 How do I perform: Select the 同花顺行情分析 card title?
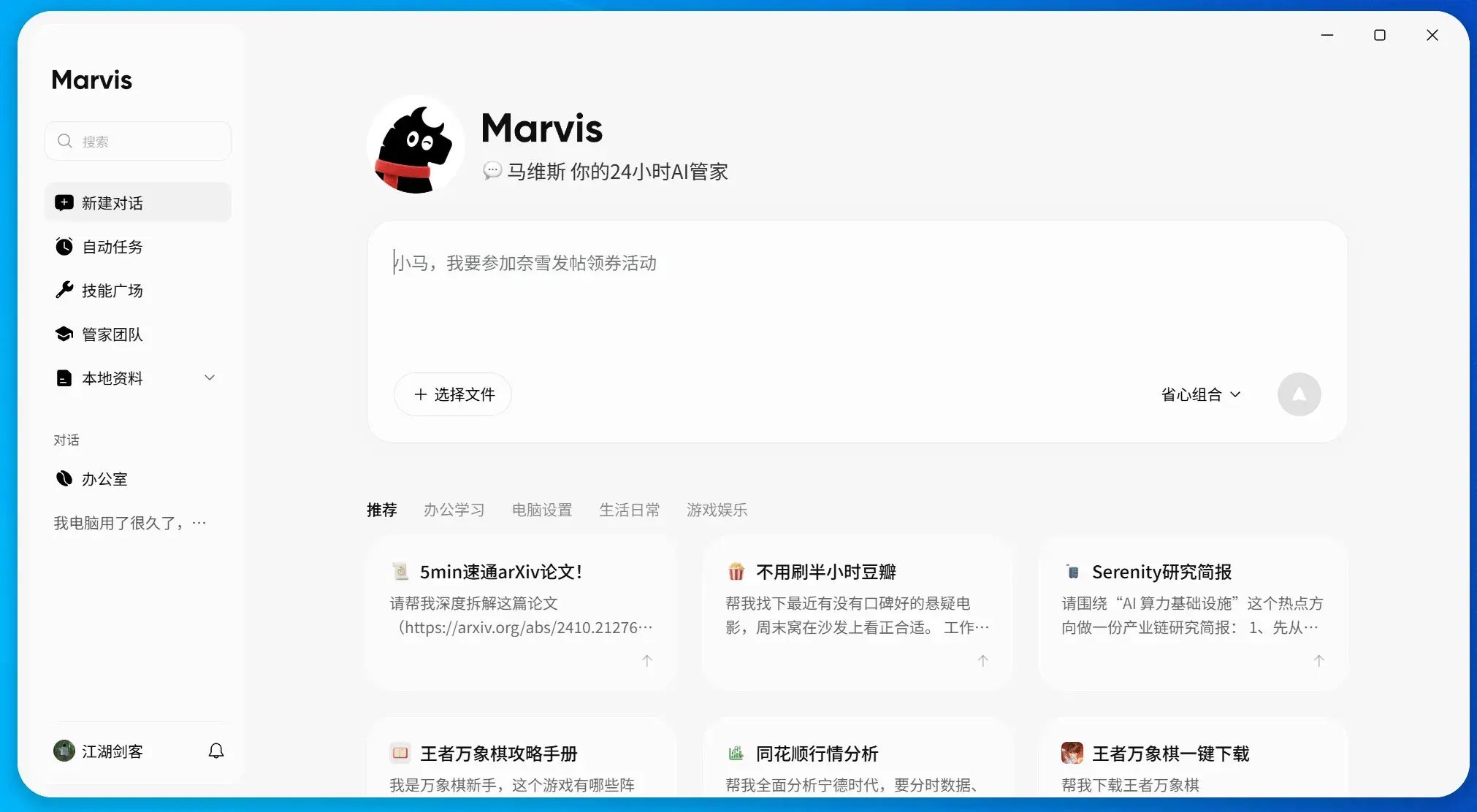(817, 754)
